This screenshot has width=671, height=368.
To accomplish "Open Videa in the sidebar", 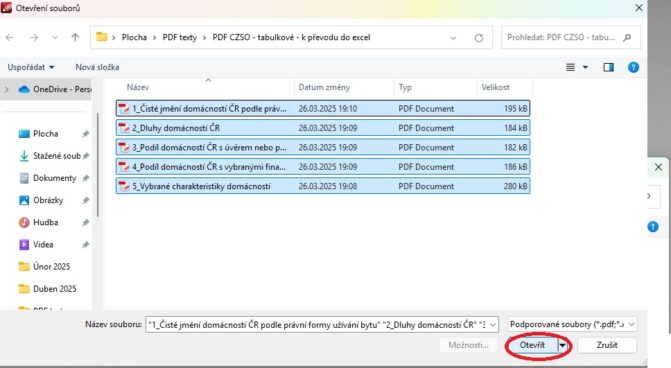I will tap(36, 245).
